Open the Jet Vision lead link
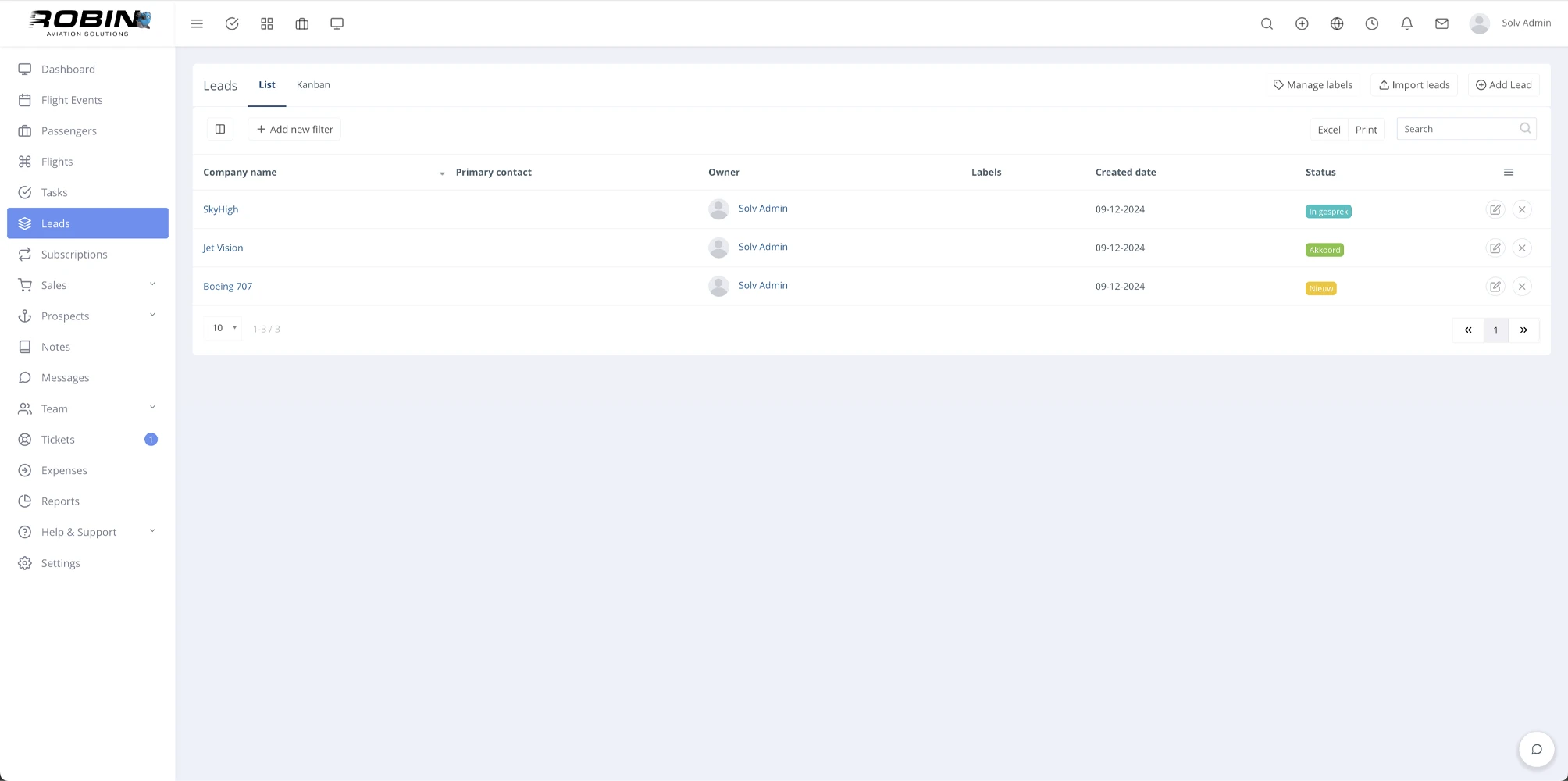 223,248
